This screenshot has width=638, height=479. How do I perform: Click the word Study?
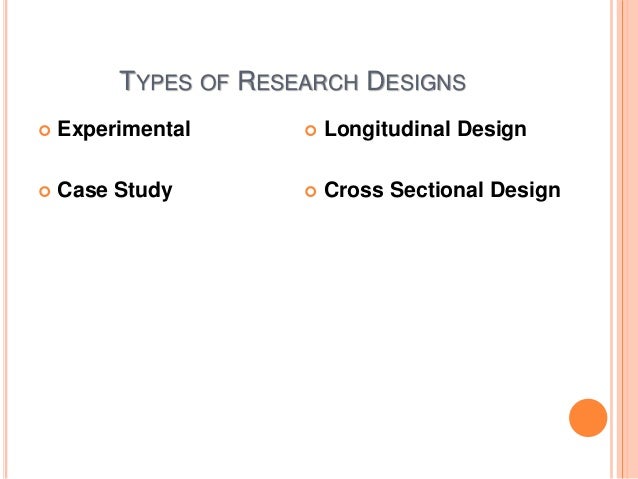[143, 190]
